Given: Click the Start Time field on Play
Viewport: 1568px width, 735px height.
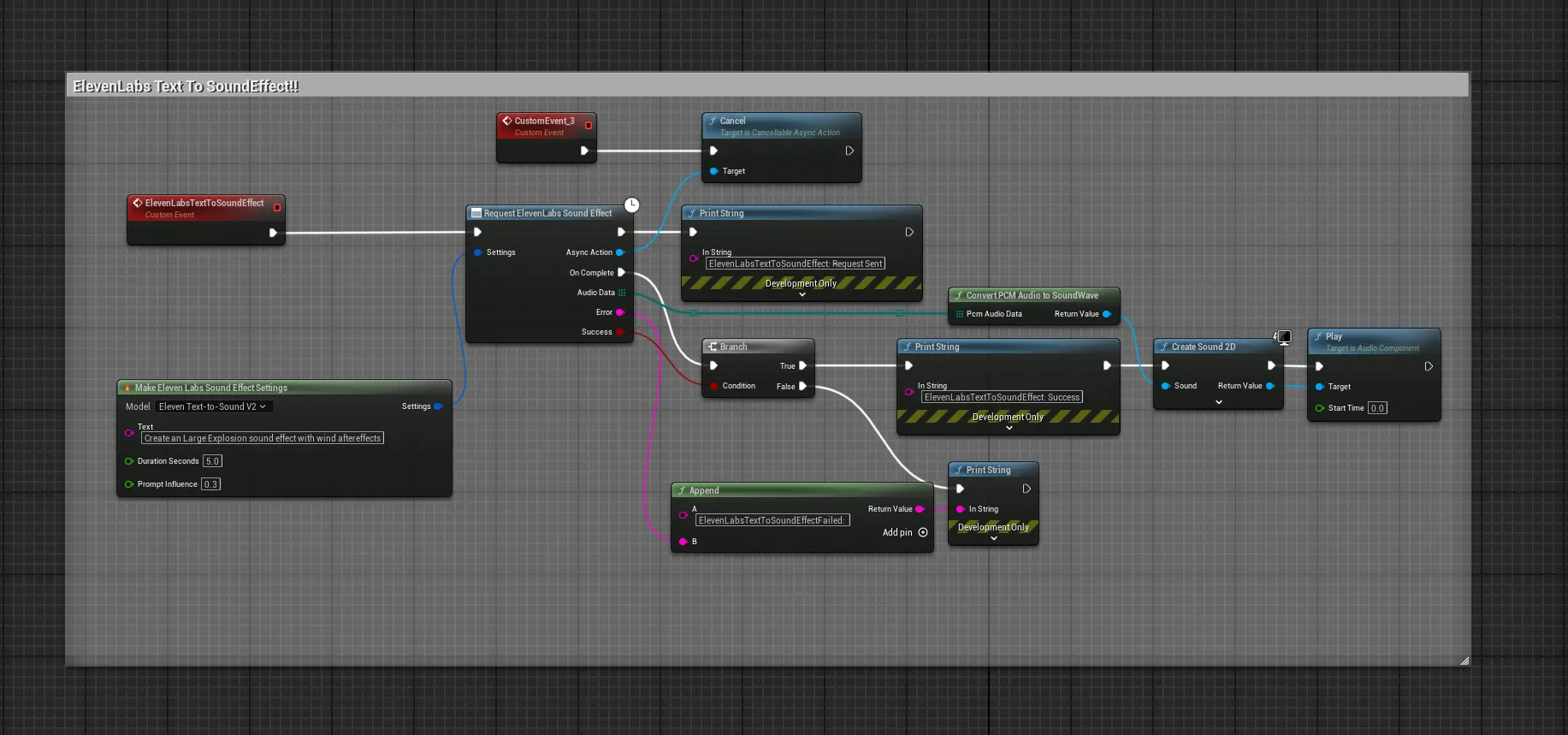Looking at the screenshot, I should (1377, 408).
